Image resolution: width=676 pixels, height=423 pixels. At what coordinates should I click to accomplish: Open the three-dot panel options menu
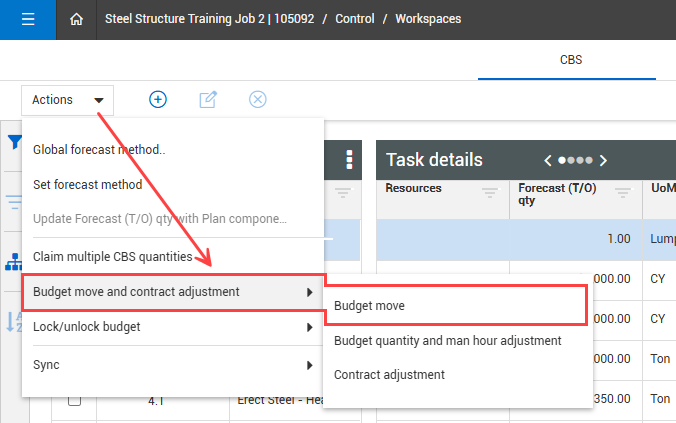coord(349,160)
